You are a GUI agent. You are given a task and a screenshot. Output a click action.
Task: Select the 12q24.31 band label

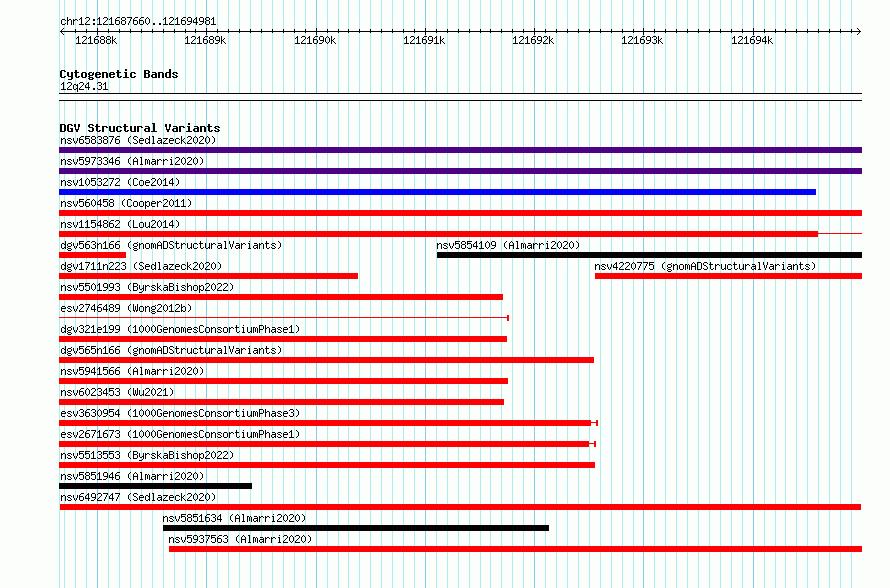84,86
